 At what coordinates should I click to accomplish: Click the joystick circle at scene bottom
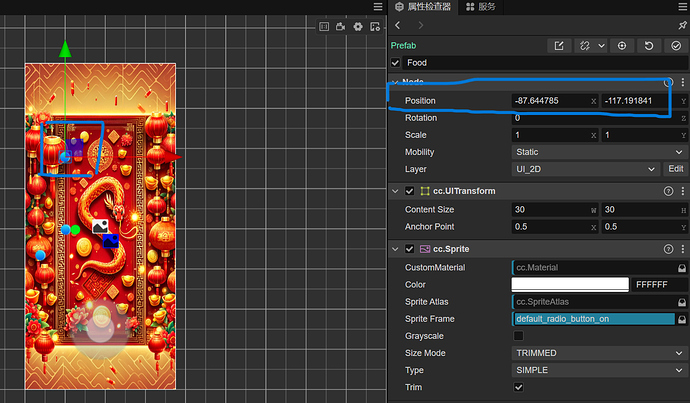click(x=101, y=328)
